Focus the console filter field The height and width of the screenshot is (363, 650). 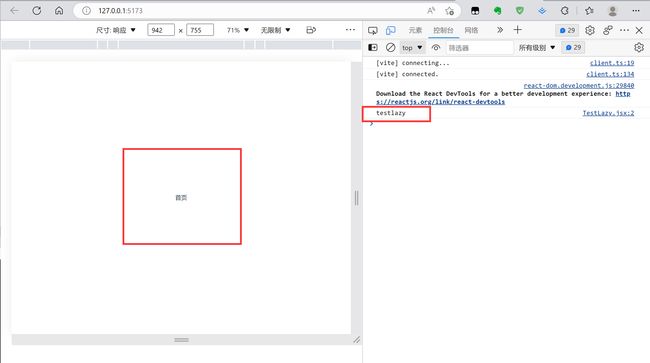pos(480,48)
